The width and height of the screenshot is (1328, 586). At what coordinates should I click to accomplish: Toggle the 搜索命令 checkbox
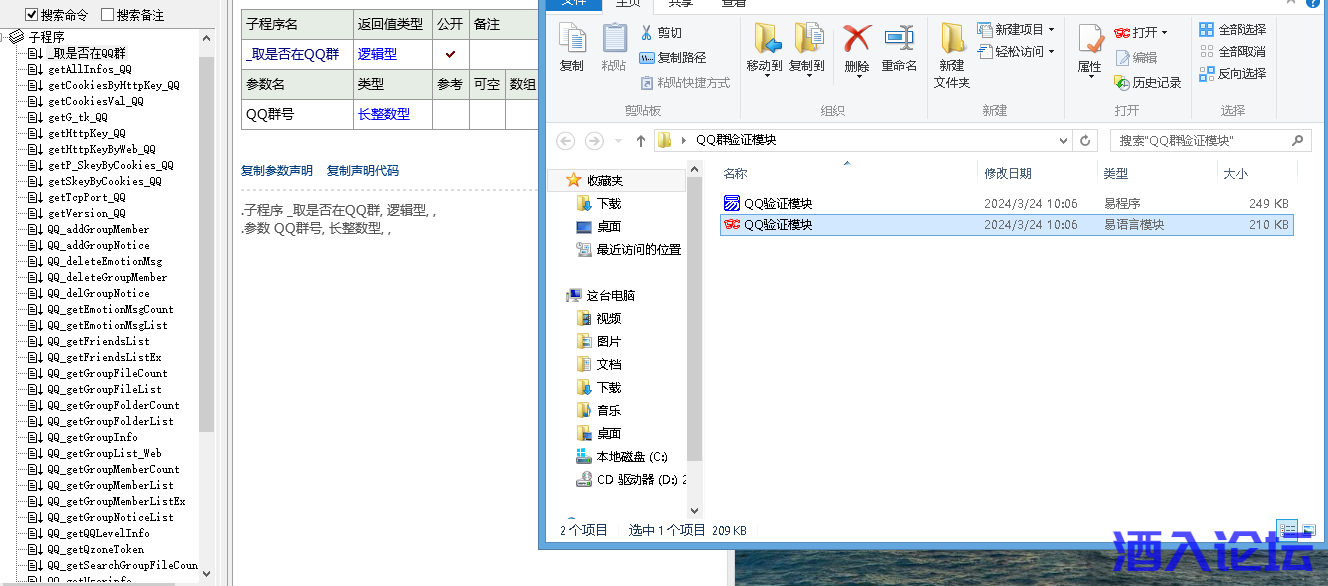click(x=32, y=15)
